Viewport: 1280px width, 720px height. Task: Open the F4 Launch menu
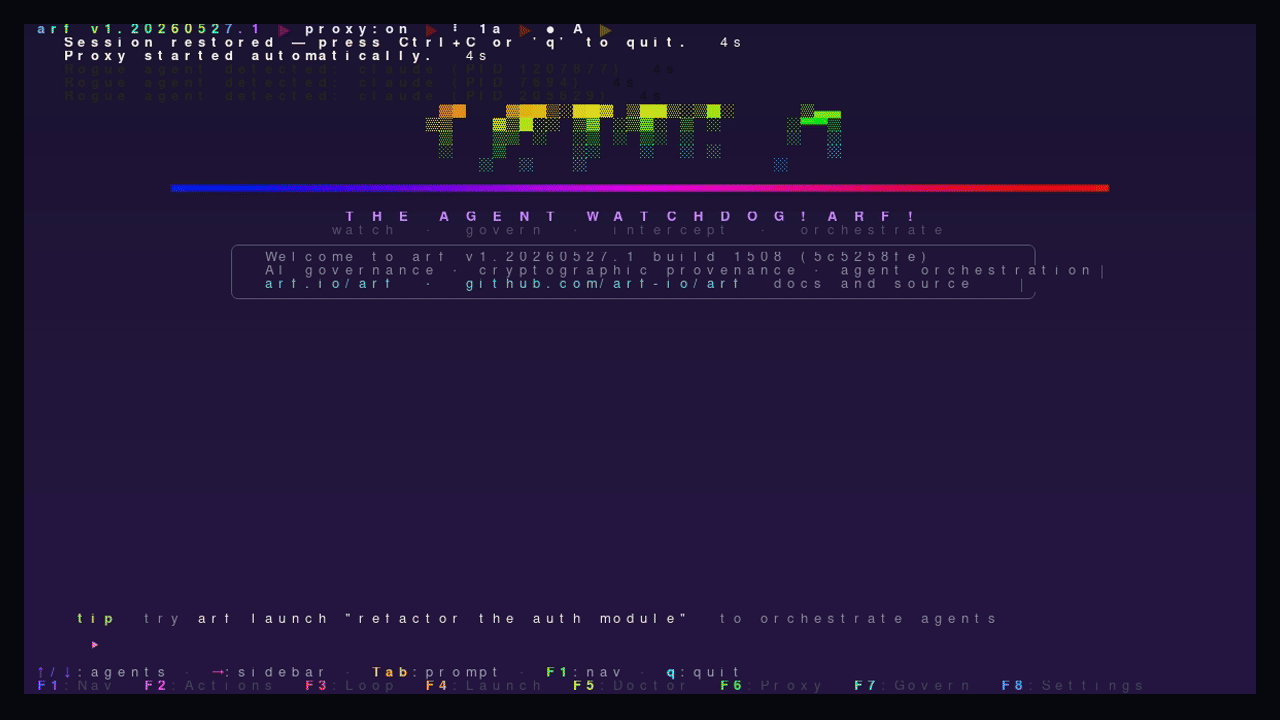(x=484, y=686)
